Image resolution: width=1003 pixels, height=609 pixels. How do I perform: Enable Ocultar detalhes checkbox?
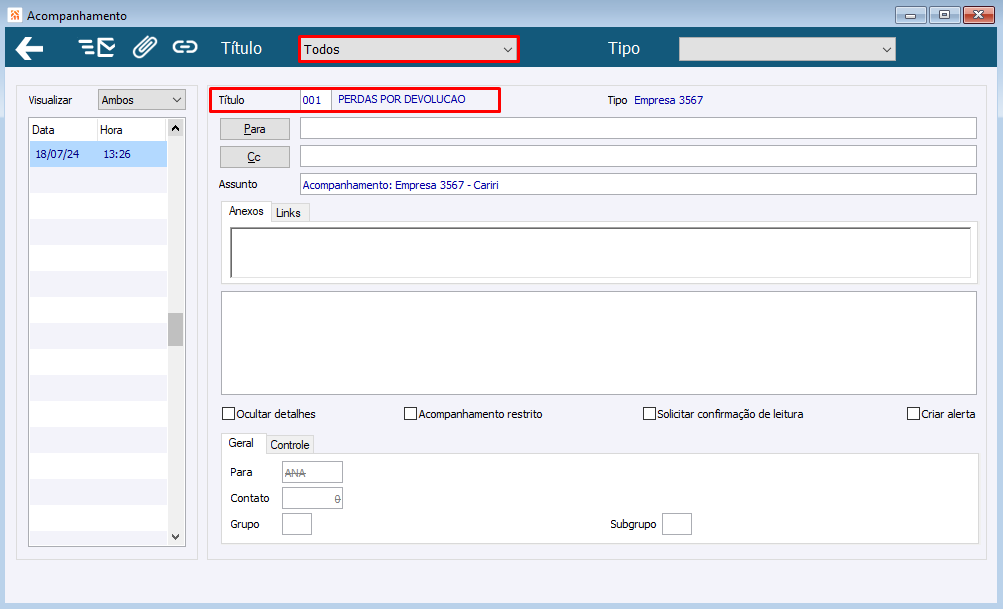point(228,414)
